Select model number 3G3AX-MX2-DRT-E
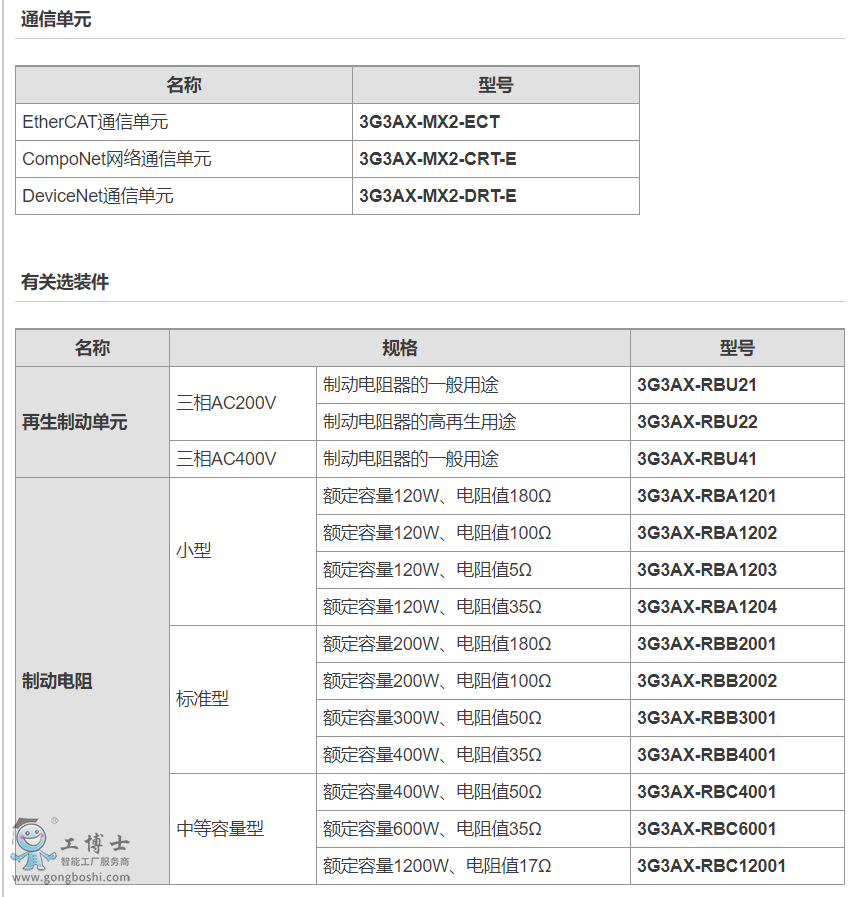 pos(438,196)
